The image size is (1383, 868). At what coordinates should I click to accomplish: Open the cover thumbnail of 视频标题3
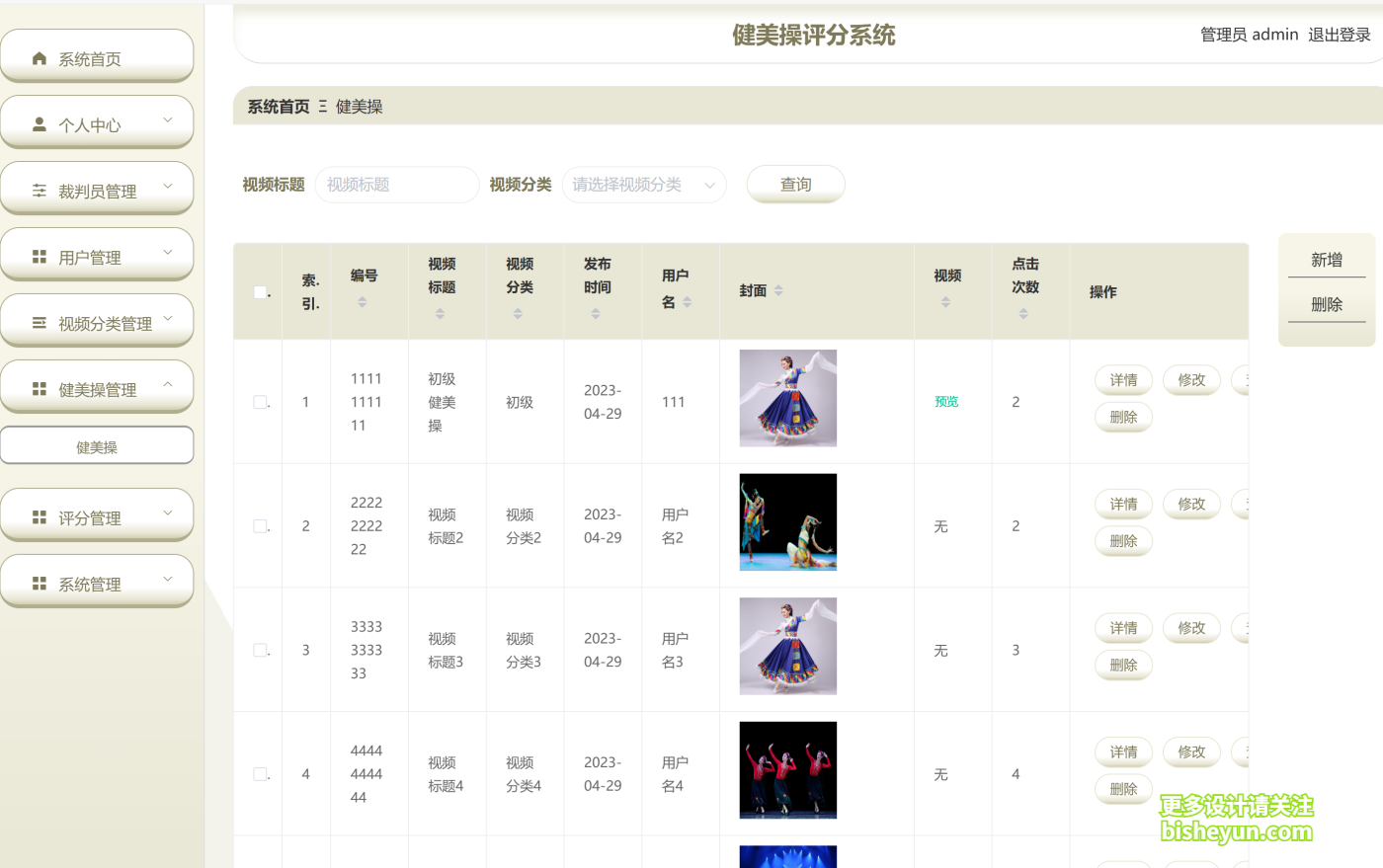788,646
